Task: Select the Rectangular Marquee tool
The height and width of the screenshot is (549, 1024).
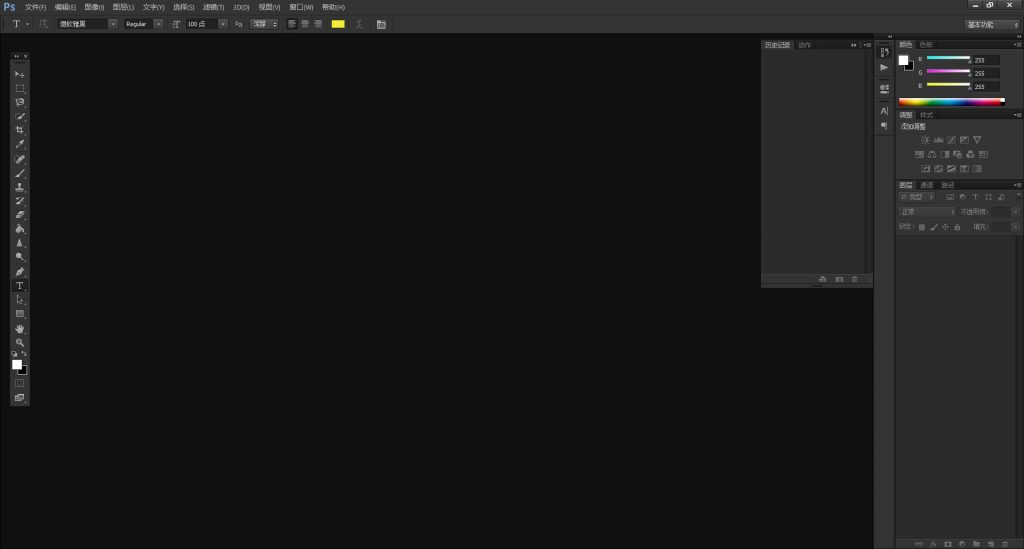Action: coord(20,88)
